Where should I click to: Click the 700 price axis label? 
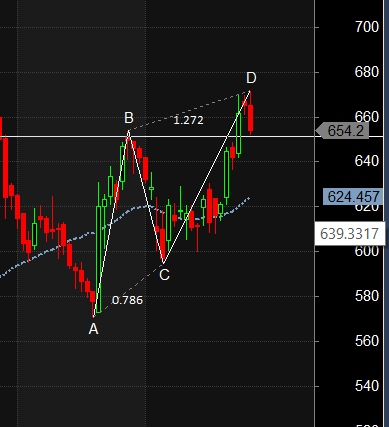(x=367, y=27)
